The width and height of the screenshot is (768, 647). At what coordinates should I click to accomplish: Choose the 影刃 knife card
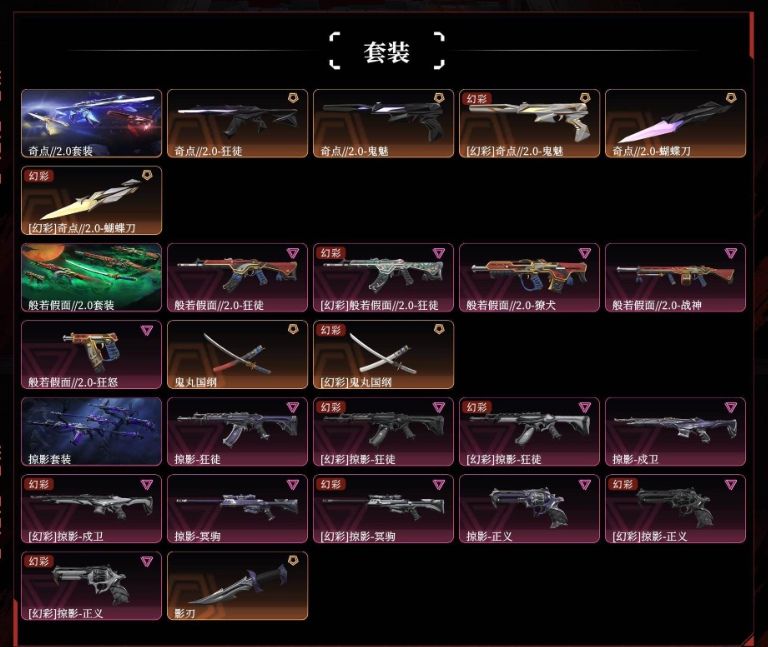click(x=237, y=586)
